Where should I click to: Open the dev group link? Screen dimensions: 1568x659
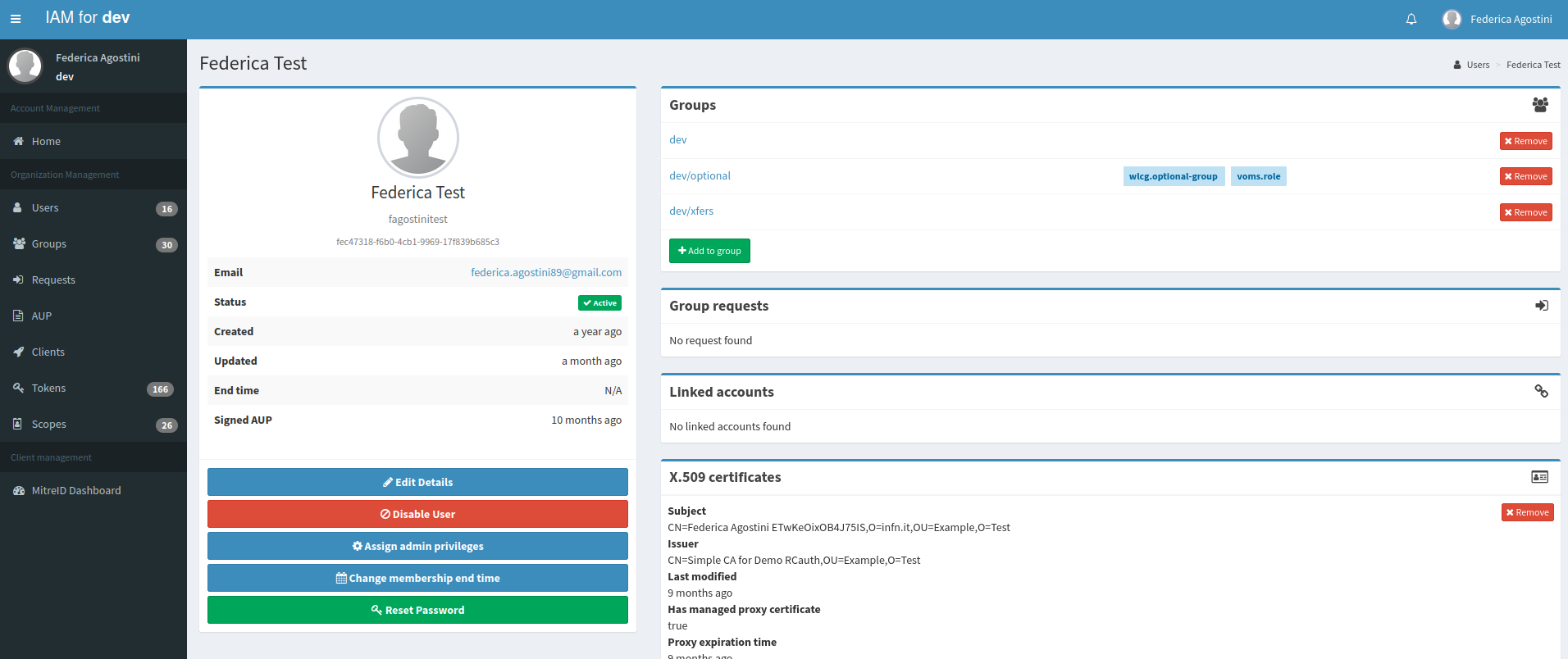678,139
